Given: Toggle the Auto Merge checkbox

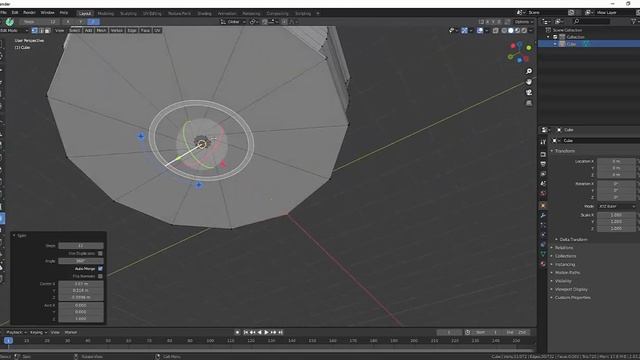Looking at the screenshot, I should (x=100, y=269).
